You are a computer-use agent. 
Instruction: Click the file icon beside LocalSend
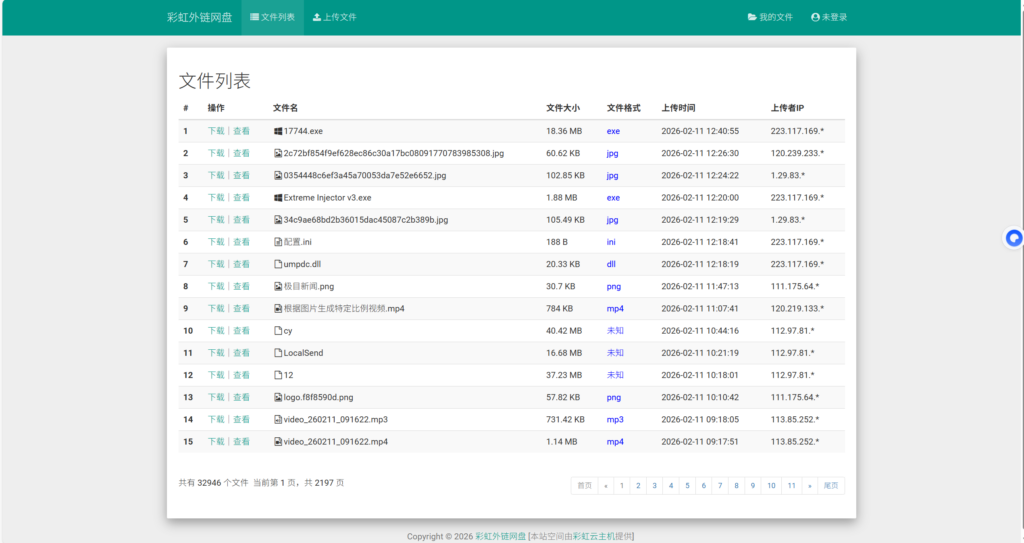278,354
